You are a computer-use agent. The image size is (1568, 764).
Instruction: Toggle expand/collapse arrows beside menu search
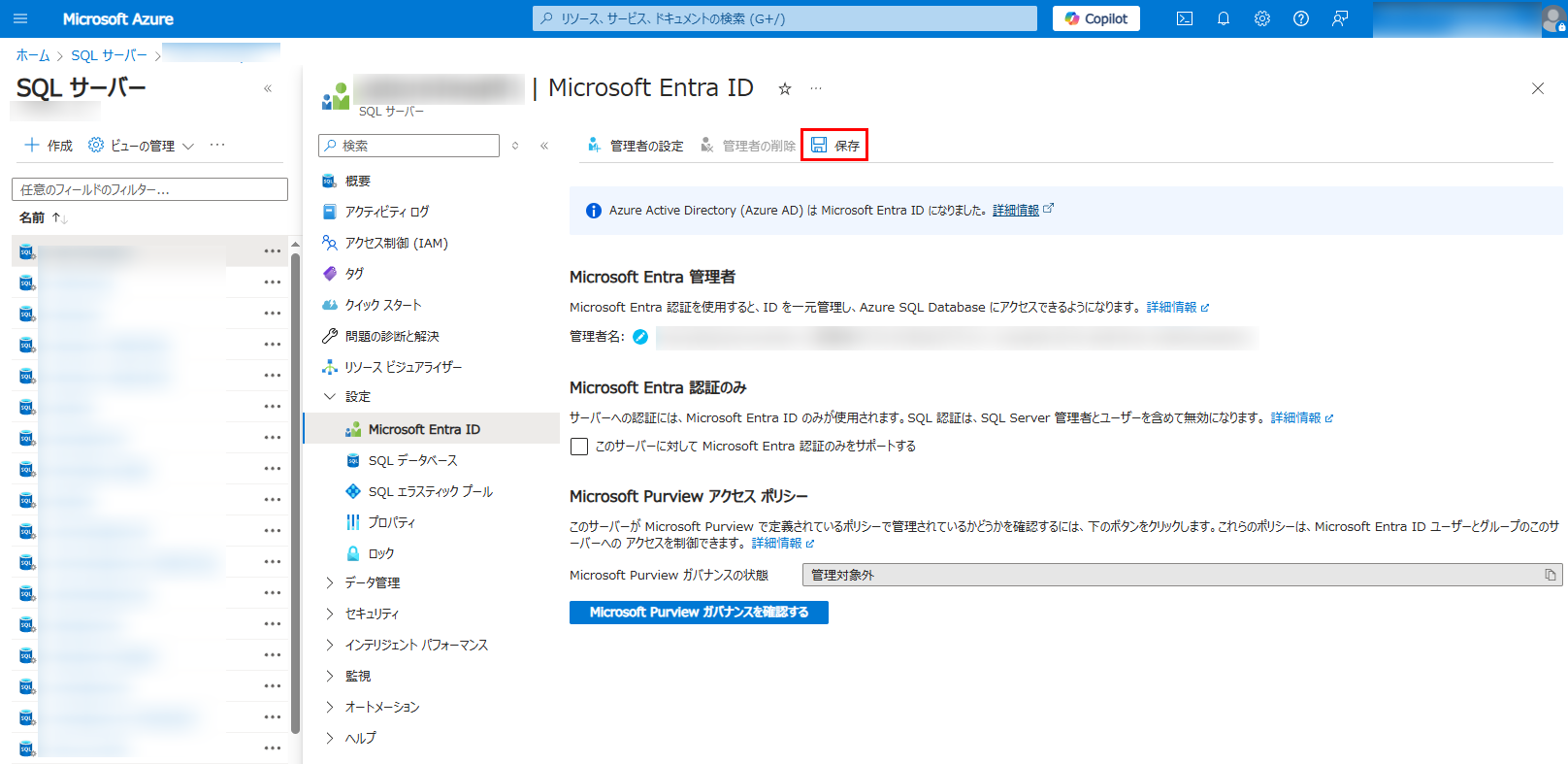pyautogui.click(x=515, y=146)
